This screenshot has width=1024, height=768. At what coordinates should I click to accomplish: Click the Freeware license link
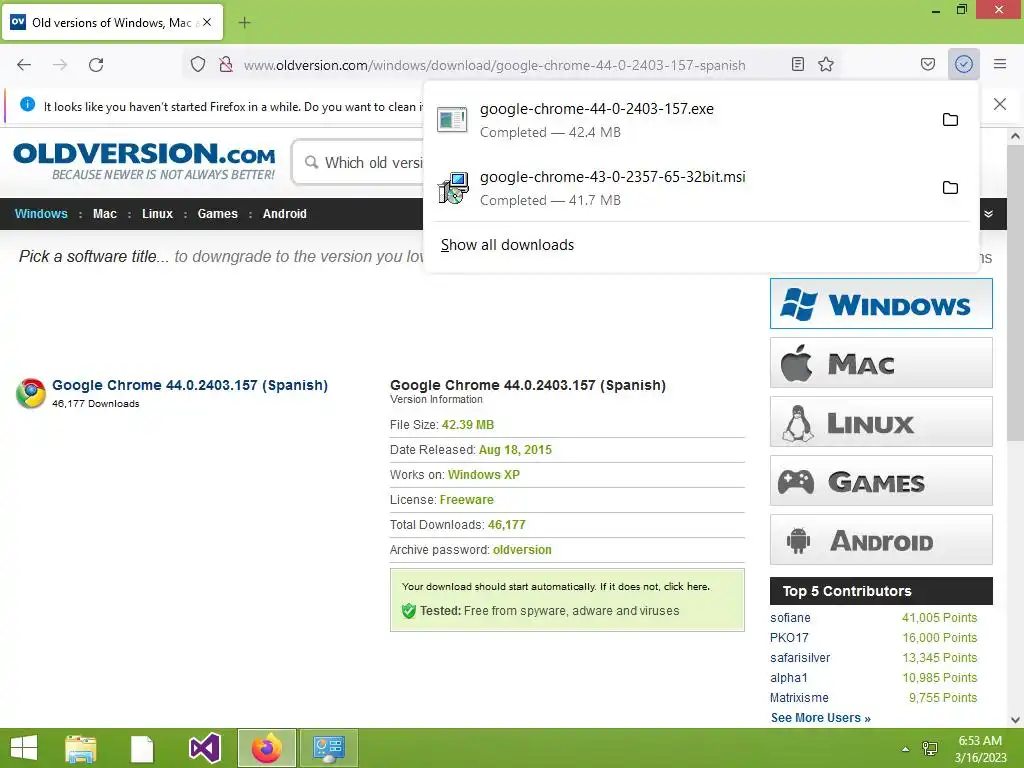click(466, 500)
